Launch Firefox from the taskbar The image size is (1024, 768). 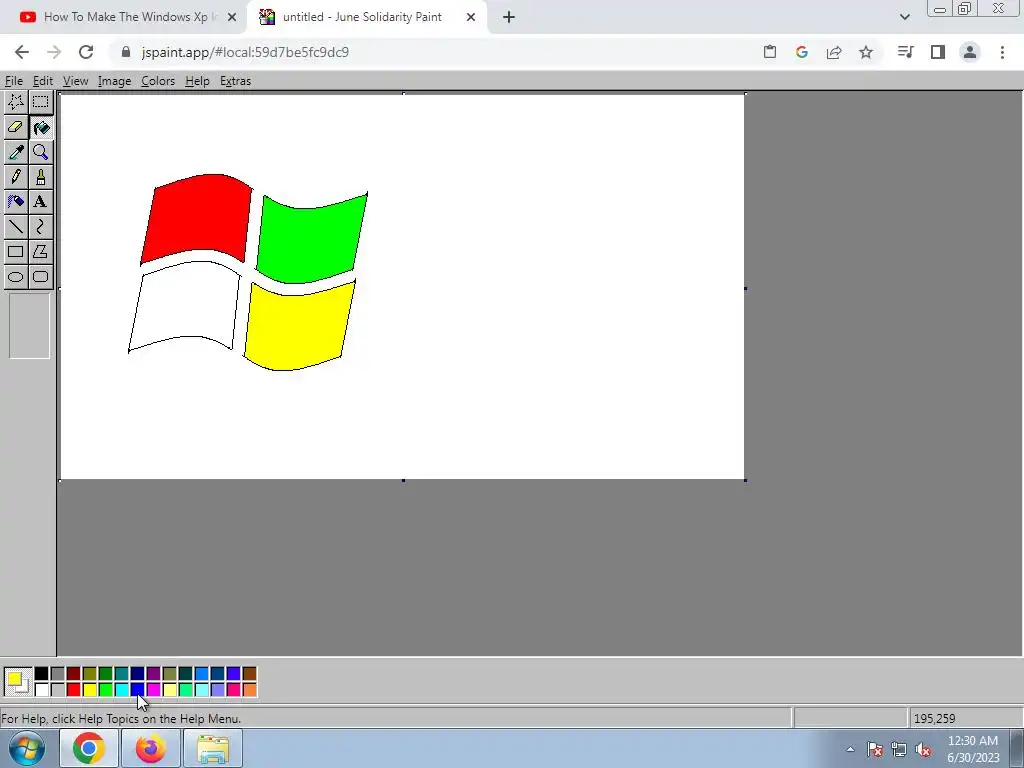[x=151, y=748]
